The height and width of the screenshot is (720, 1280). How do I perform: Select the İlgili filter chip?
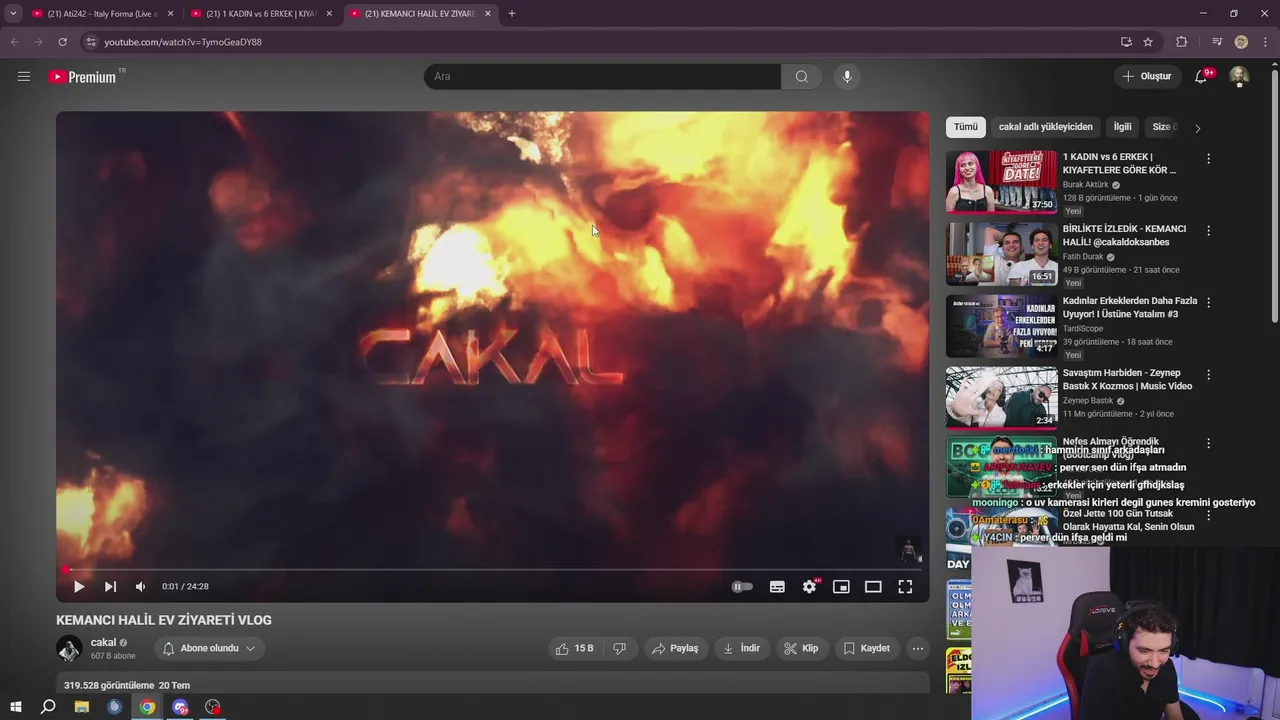(x=1123, y=127)
